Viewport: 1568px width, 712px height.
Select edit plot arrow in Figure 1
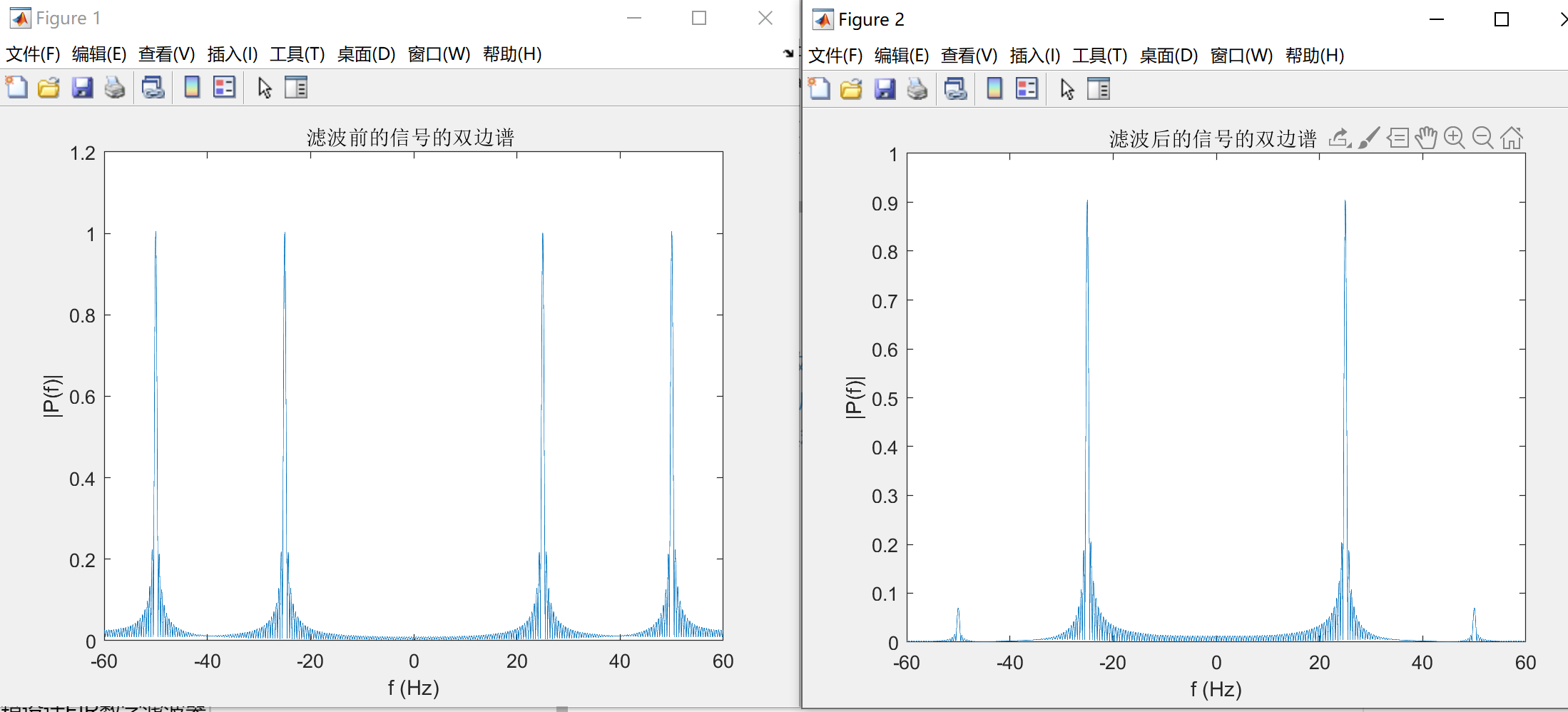265,88
